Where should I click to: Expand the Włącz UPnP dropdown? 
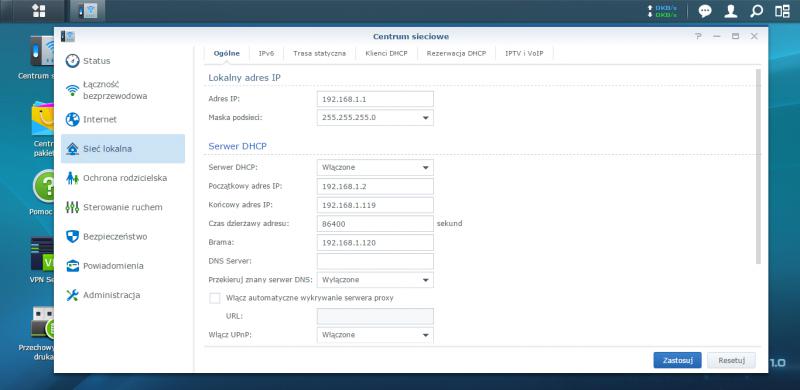pos(426,335)
